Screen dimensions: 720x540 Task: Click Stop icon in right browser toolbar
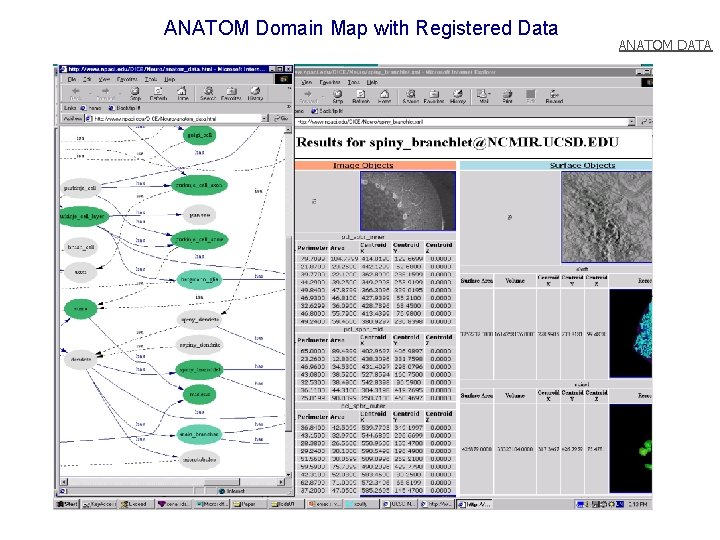[338, 96]
